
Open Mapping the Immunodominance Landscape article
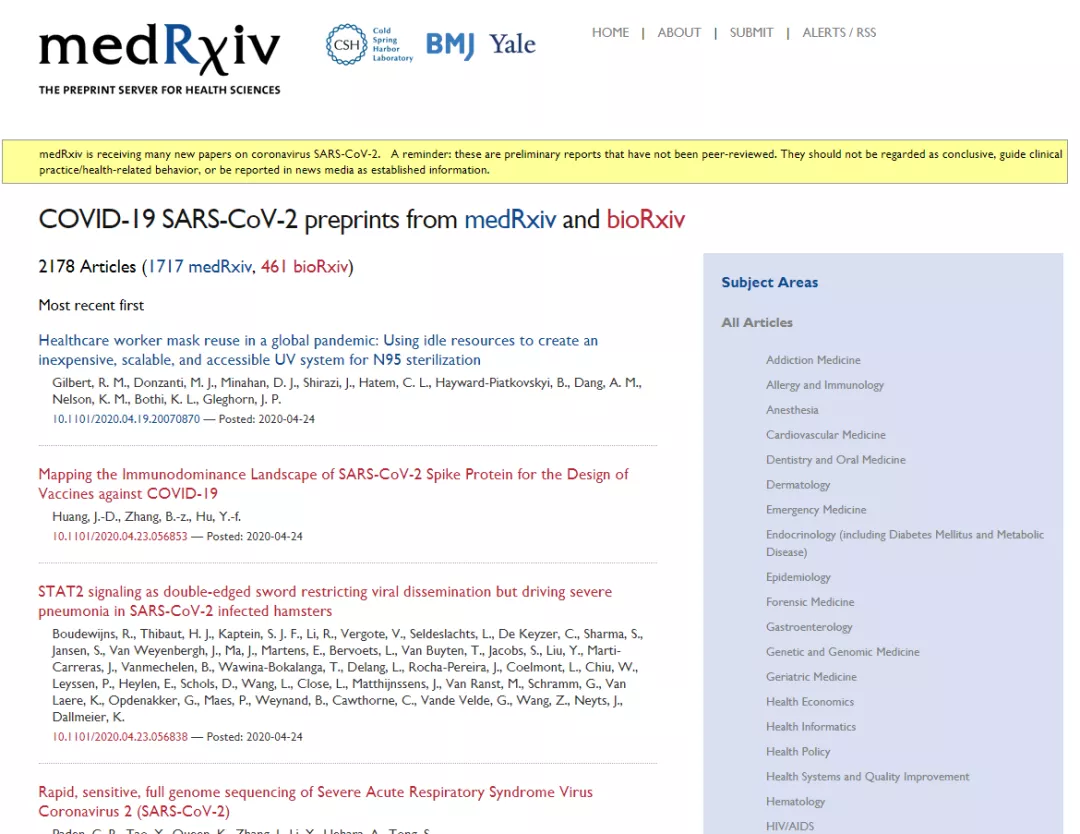tap(333, 483)
